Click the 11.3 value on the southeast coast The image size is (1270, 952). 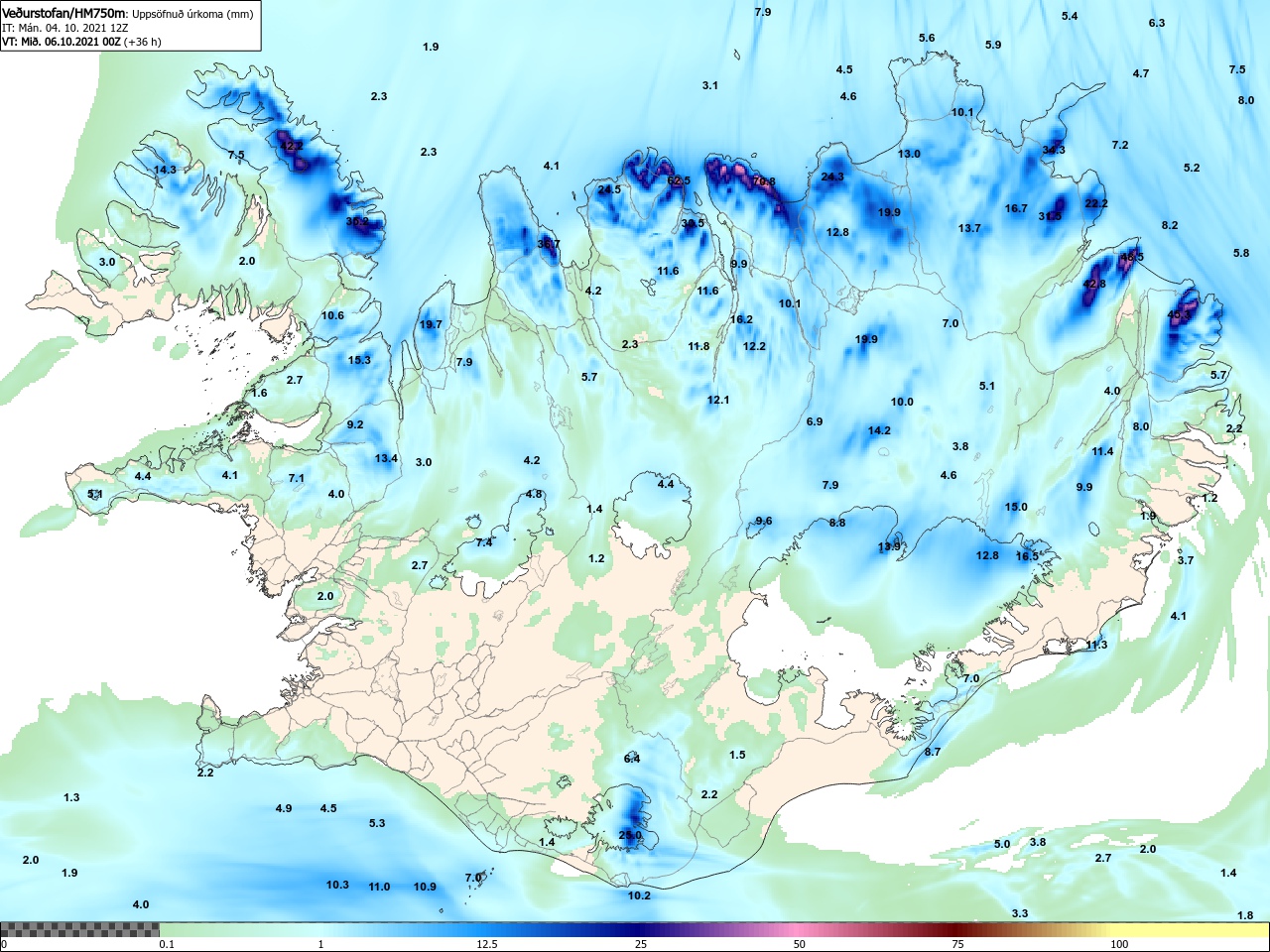tap(1095, 645)
